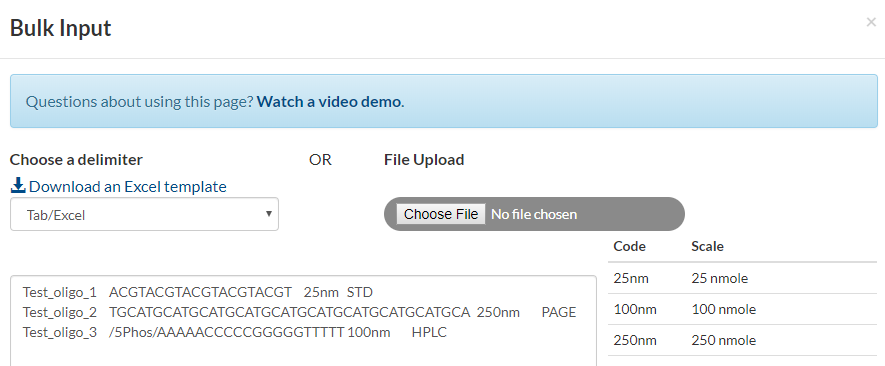Click Download an Excel template link

[128, 186]
